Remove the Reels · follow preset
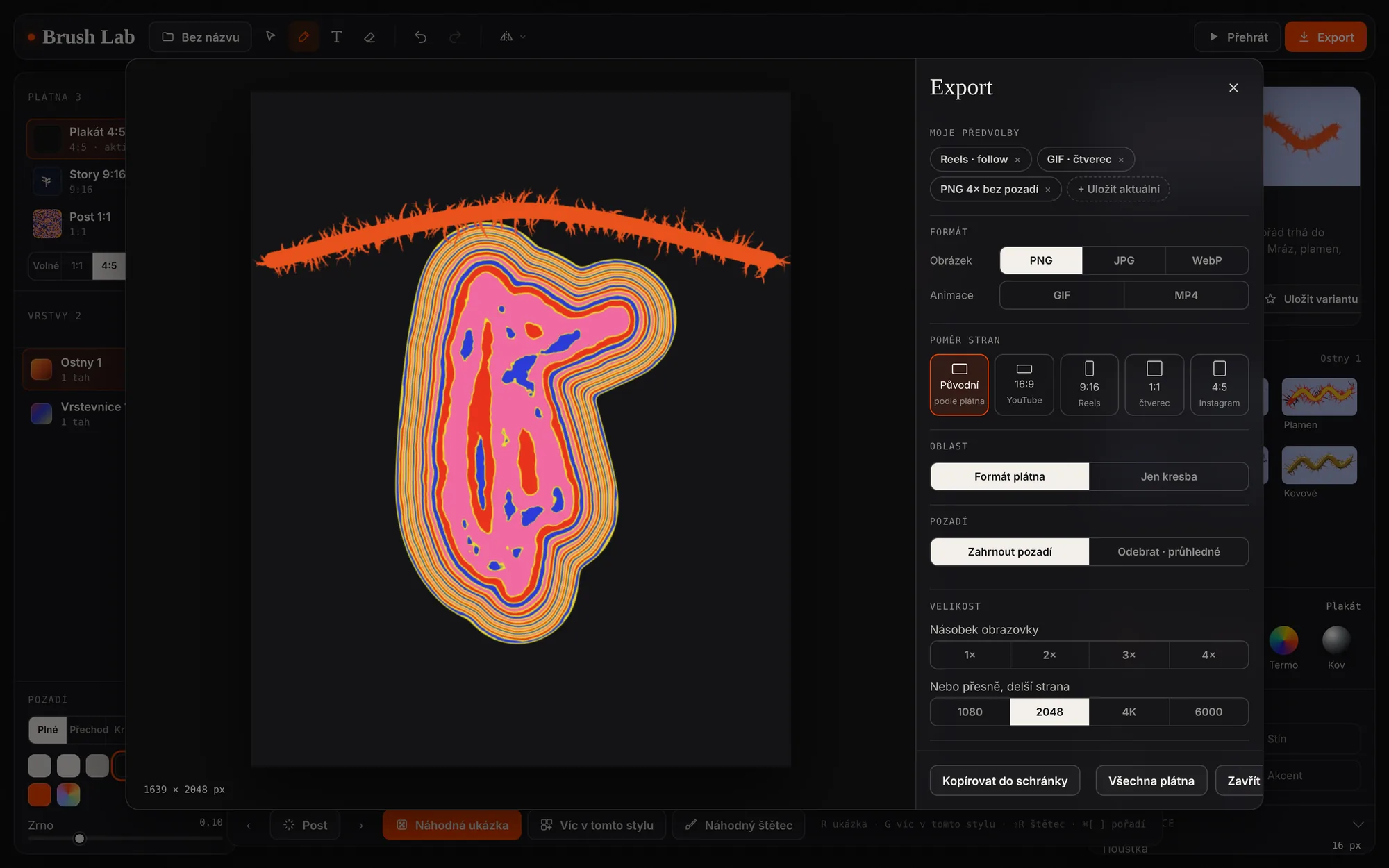1389x868 pixels. [x=1017, y=160]
